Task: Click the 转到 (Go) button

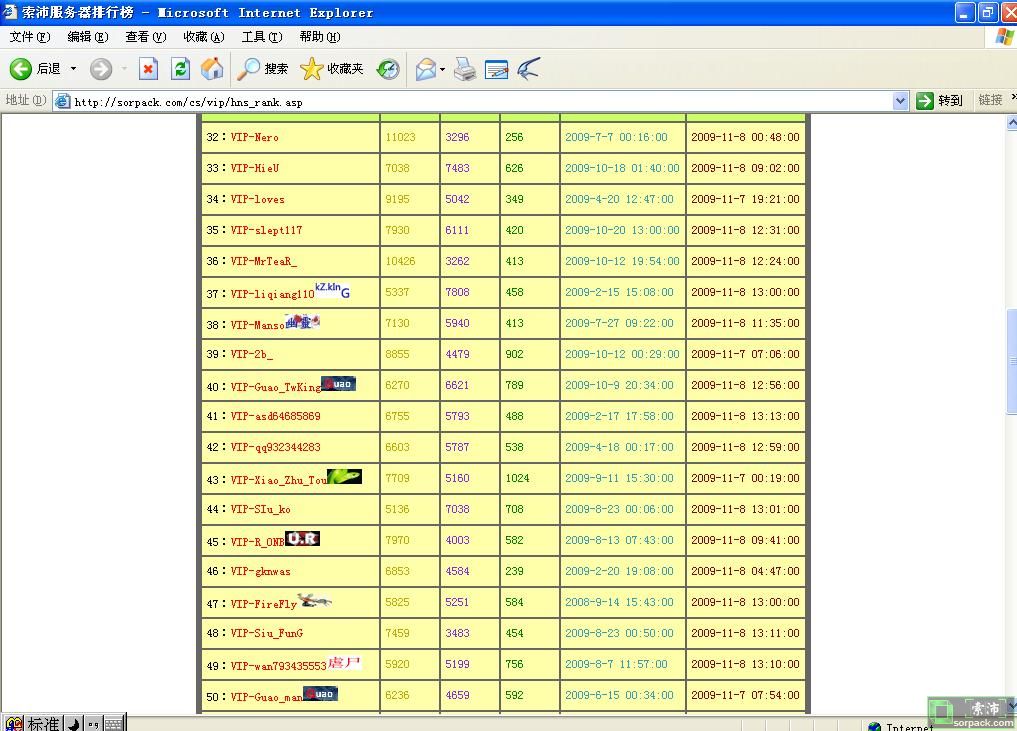Action: click(940, 101)
